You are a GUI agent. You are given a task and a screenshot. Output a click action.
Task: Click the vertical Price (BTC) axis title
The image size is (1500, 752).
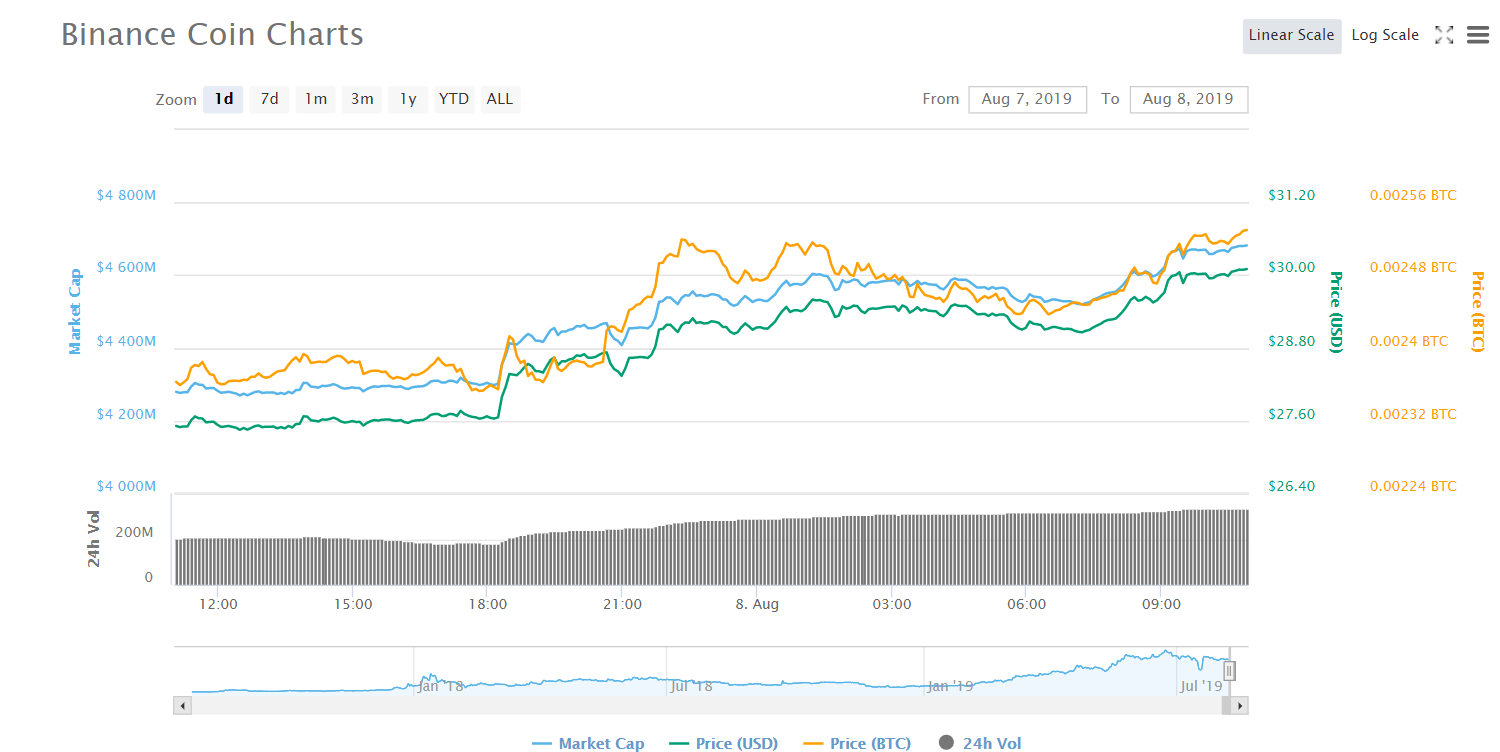pos(1478,312)
